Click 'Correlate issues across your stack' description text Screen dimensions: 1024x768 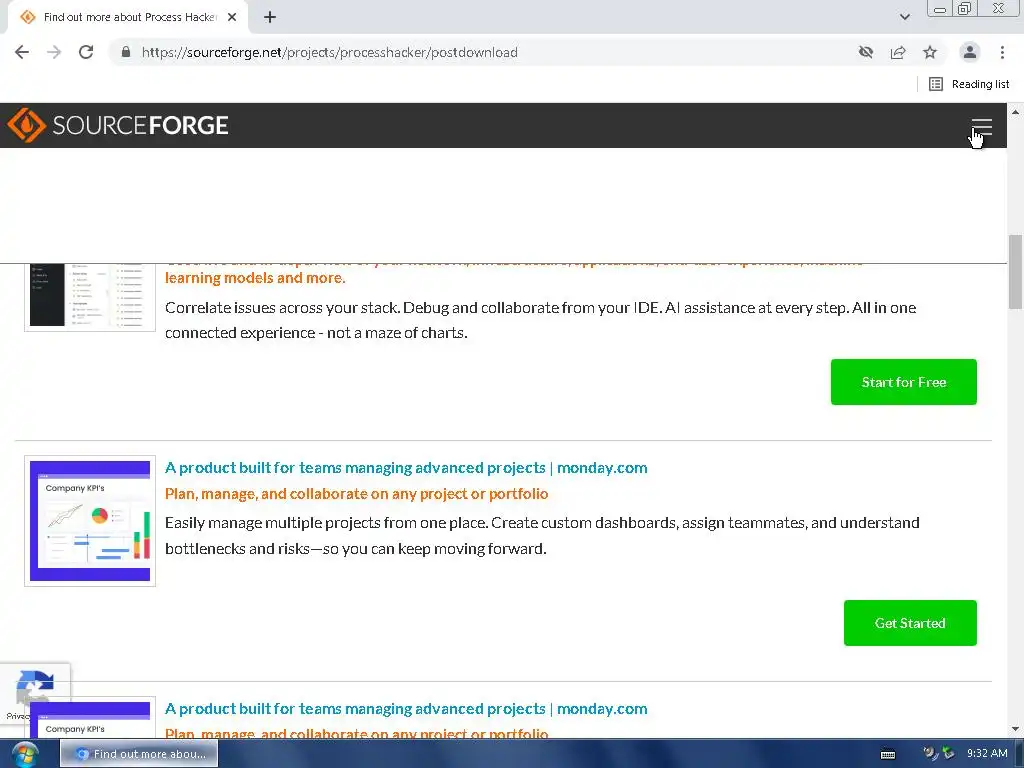(541, 320)
